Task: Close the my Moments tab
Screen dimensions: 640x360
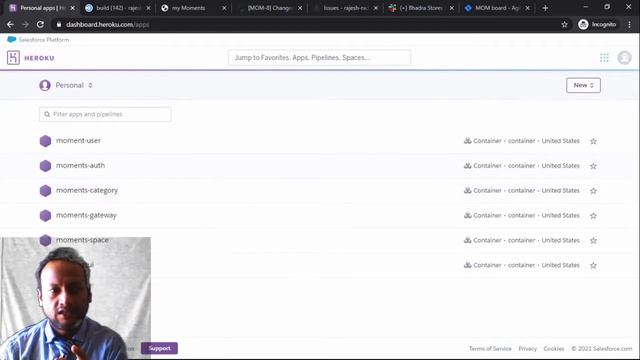Action: click(224, 8)
